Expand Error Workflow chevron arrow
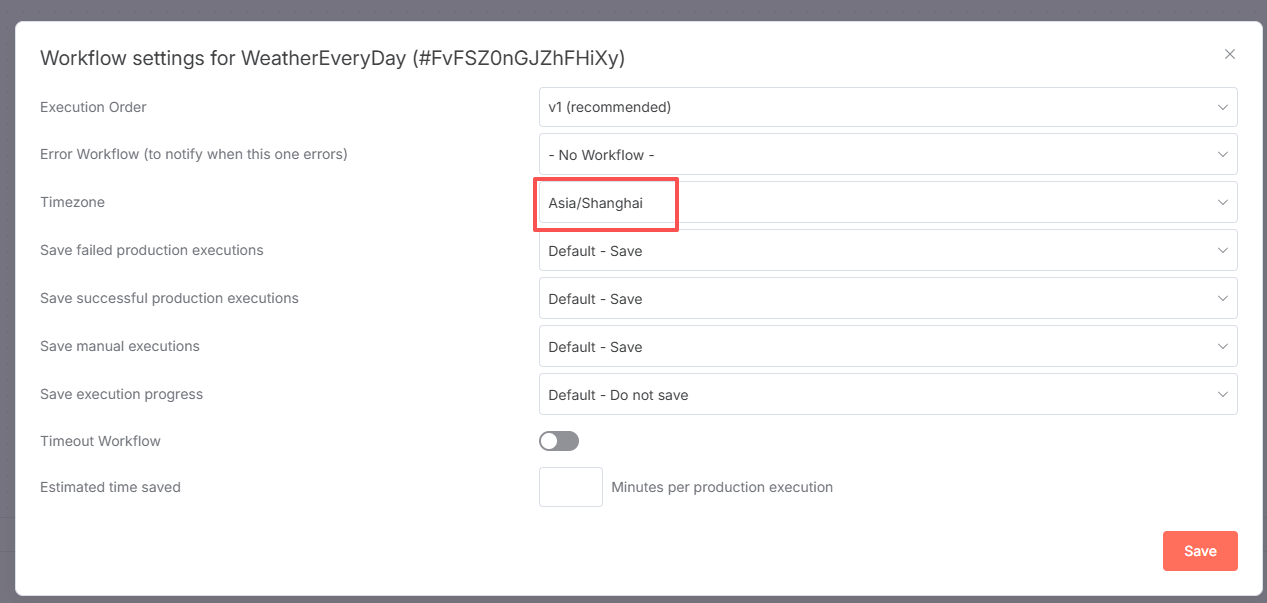 click(x=1222, y=155)
